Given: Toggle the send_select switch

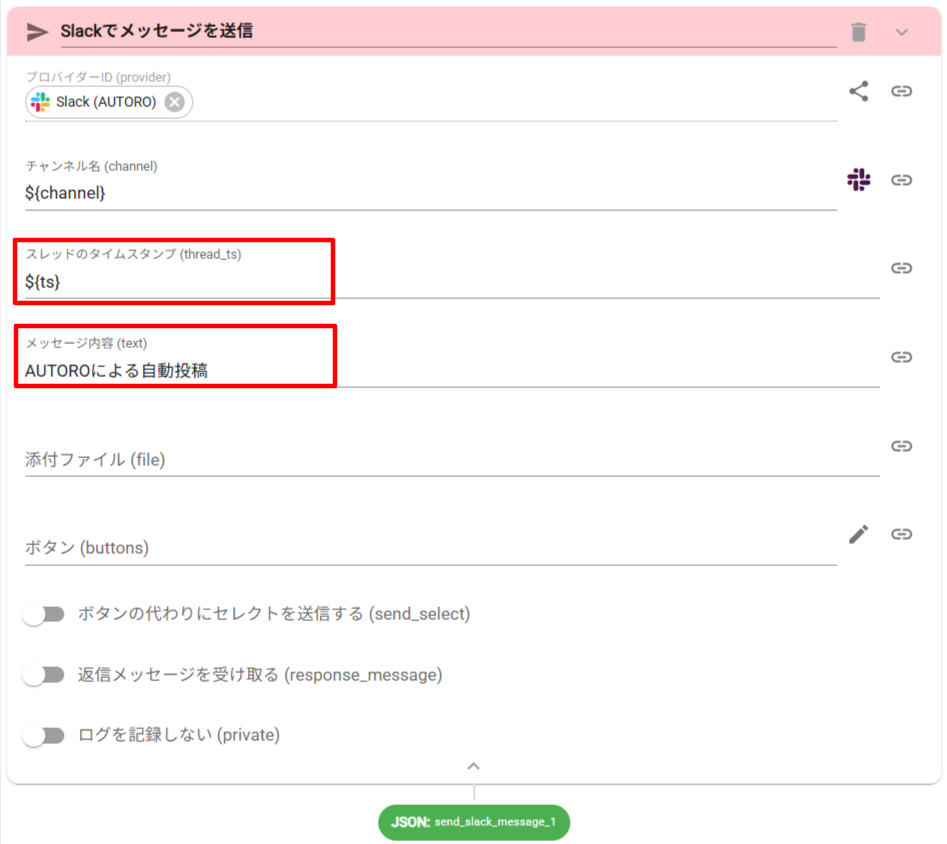Looking at the screenshot, I should coord(43,614).
